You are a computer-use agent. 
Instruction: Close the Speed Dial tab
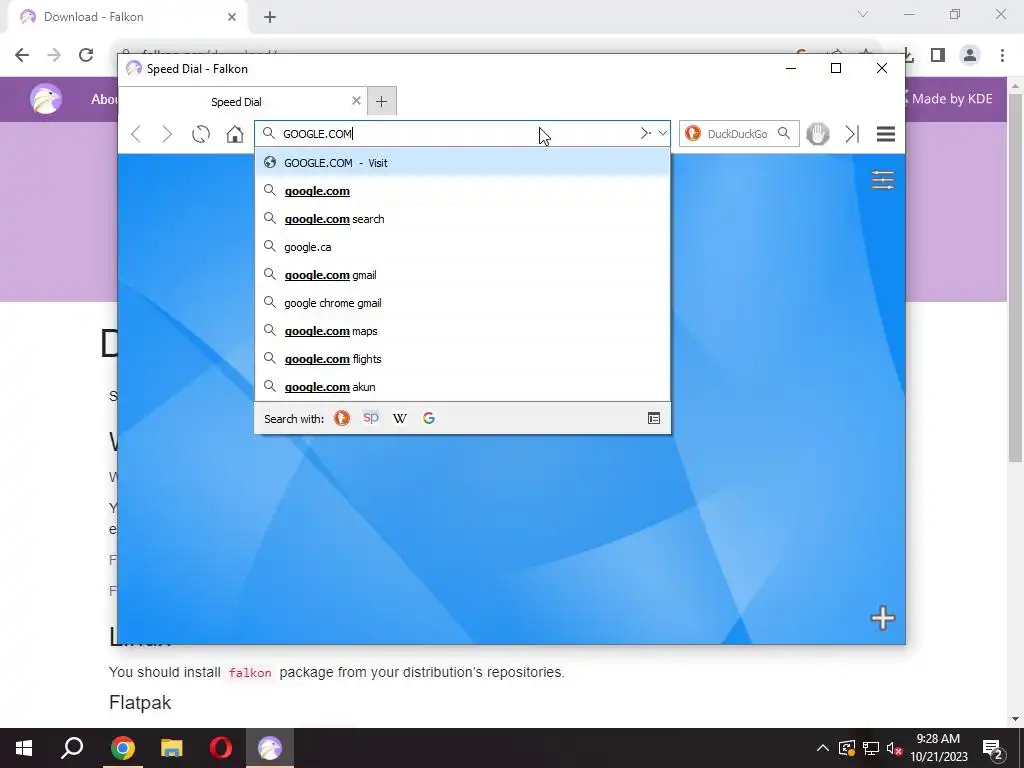pos(356,101)
